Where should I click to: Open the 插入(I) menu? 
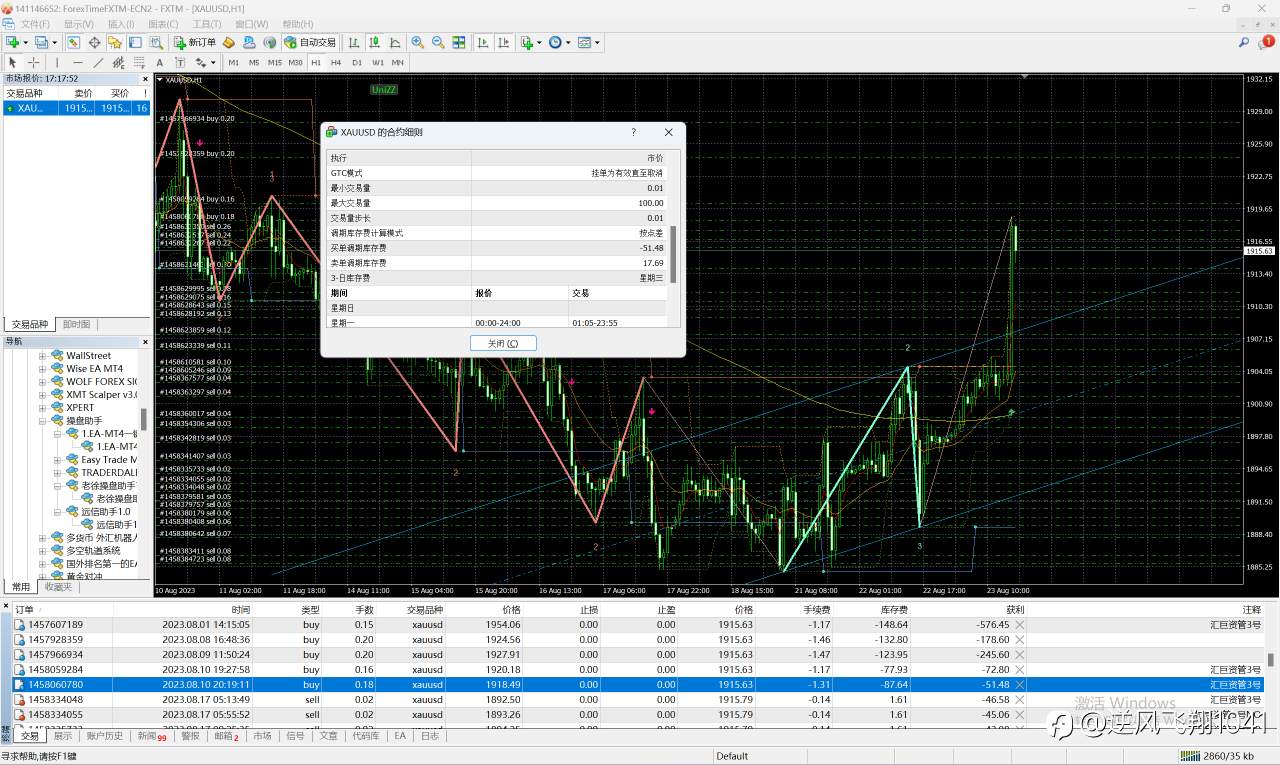121,24
